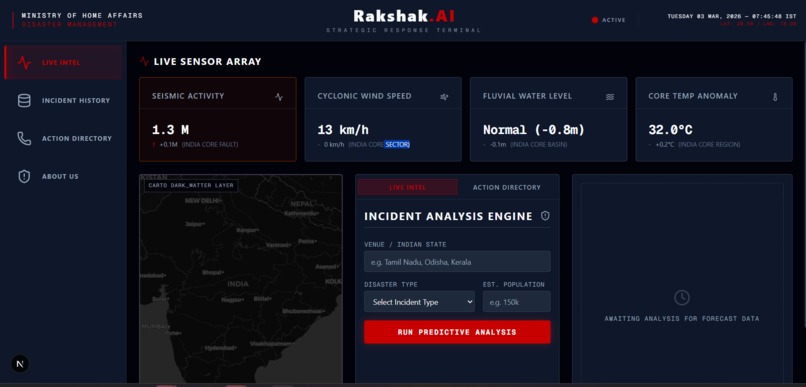This screenshot has height=387, width=806.
Task: Click Run Predictive Analysis button
Action: pyautogui.click(x=457, y=332)
